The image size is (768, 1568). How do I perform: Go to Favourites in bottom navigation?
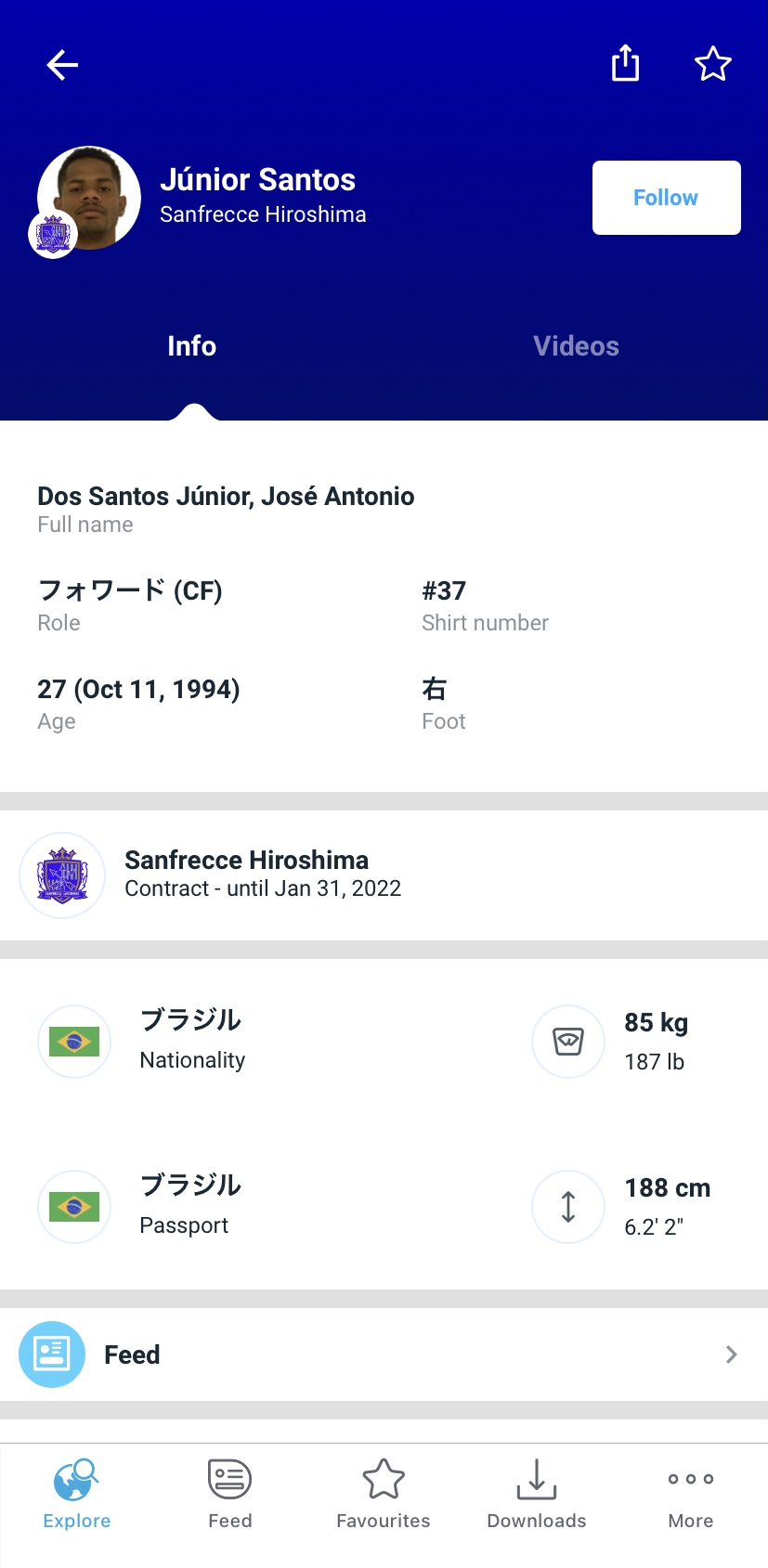pos(384,1493)
